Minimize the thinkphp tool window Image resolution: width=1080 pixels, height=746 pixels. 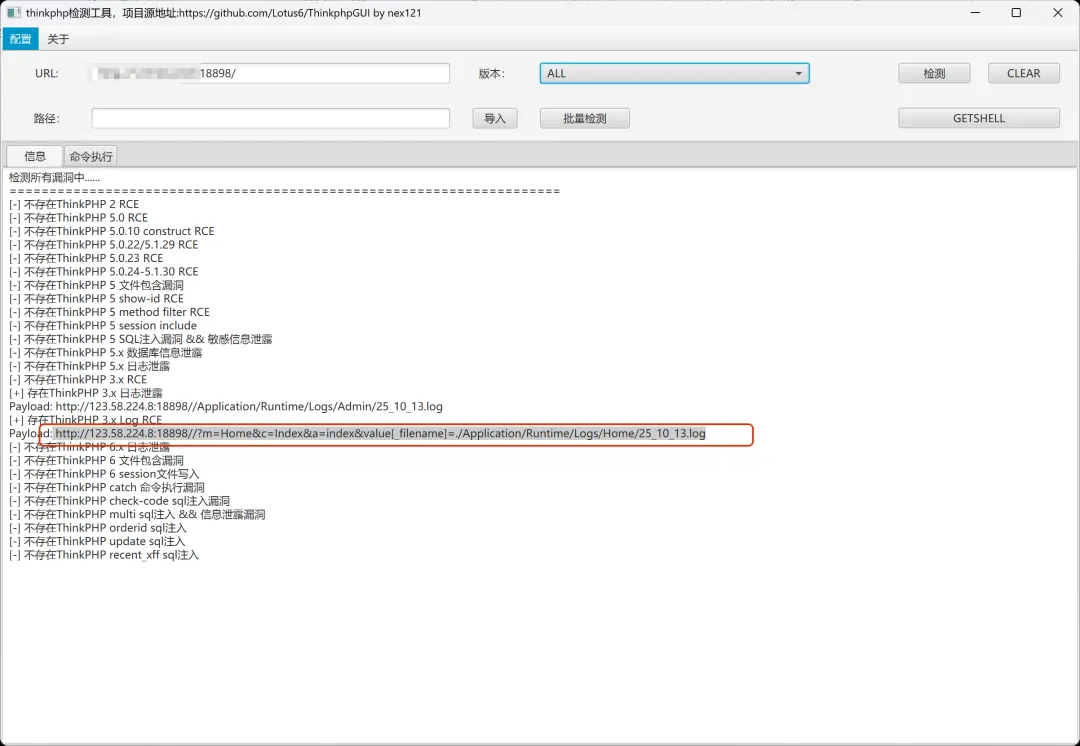click(975, 12)
